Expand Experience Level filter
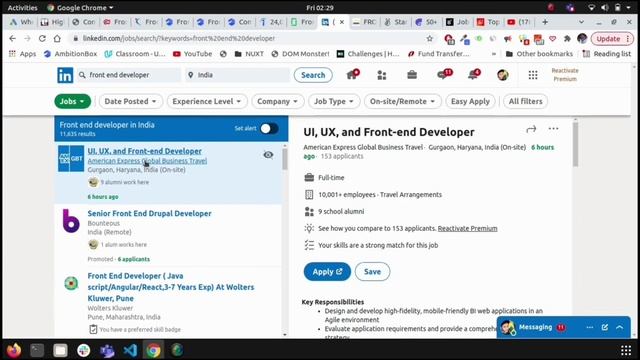This screenshot has width=640, height=360. (207, 101)
